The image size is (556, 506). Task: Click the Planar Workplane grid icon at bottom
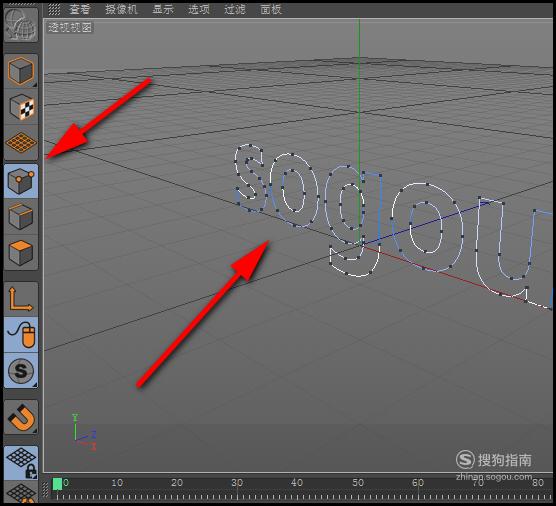click(21, 492)
